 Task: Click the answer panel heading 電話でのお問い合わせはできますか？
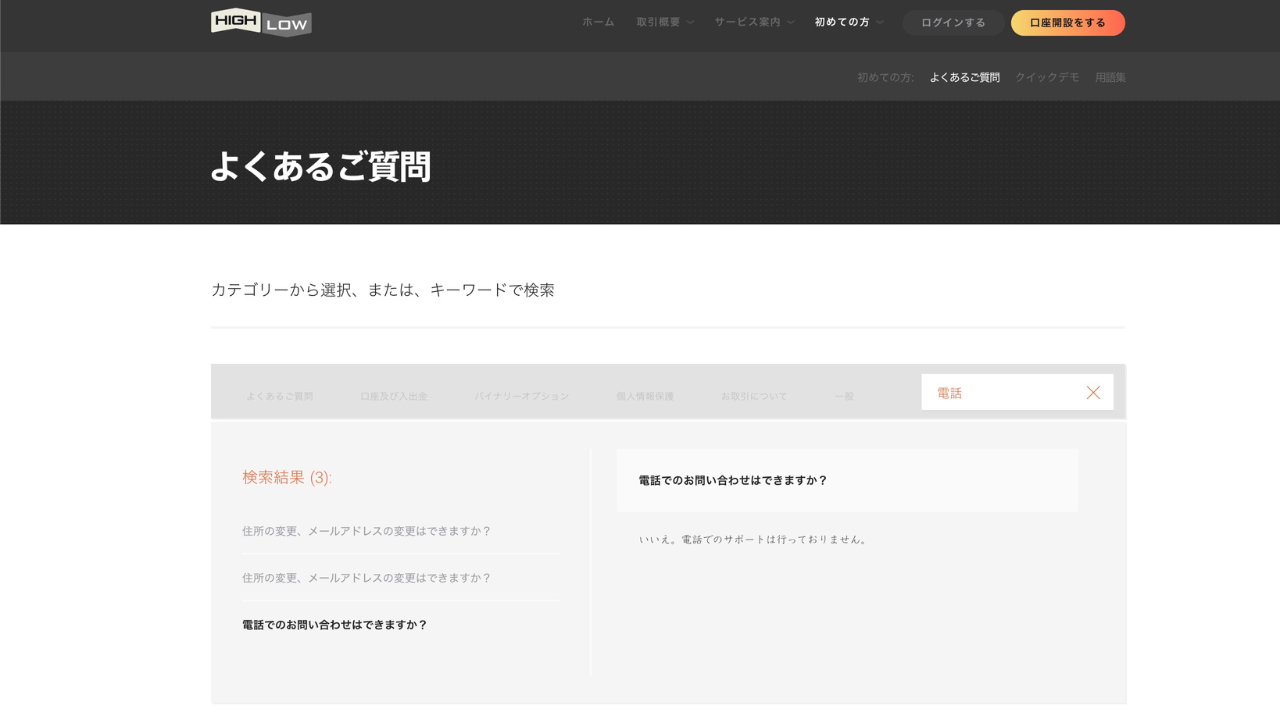(x=733, y=480)
